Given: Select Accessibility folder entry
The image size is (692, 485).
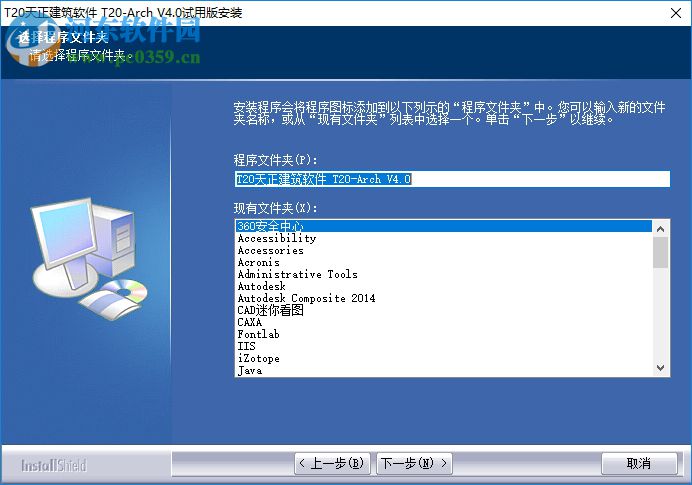Looking at the screenshot, I should 444,238.
